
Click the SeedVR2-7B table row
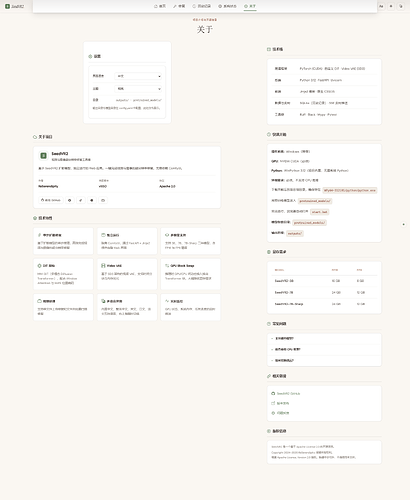coord(324,292)
